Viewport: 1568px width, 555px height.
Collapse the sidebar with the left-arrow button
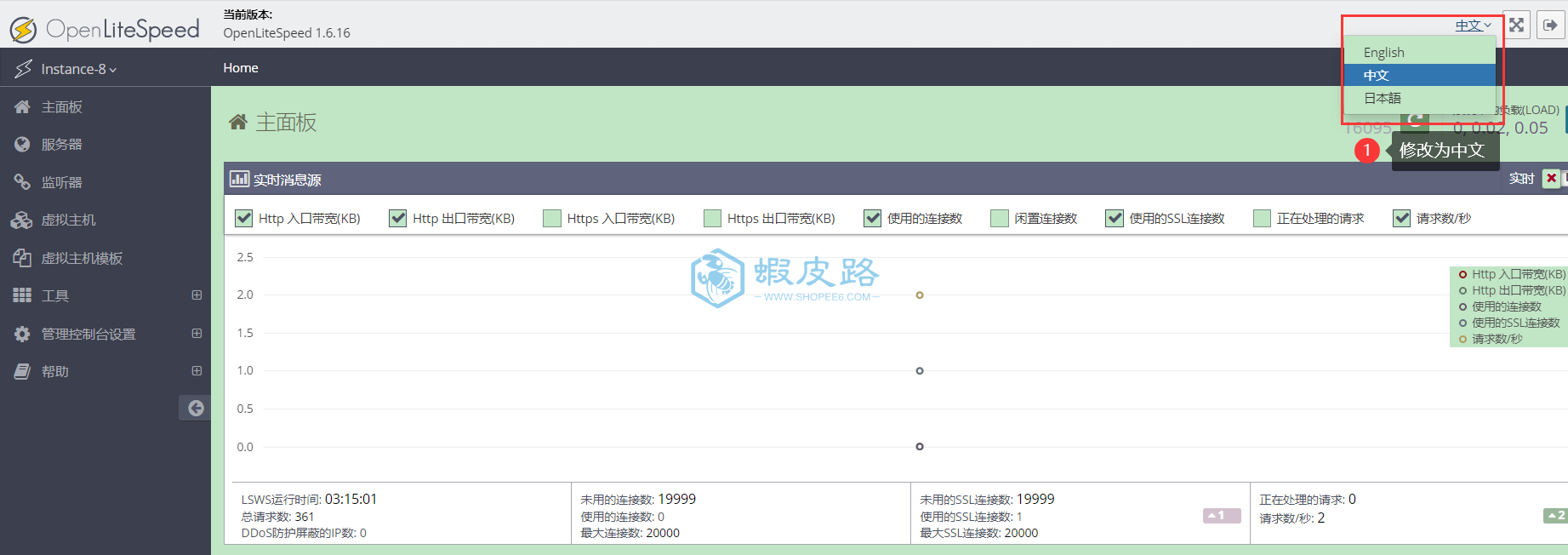coord(196,408)
